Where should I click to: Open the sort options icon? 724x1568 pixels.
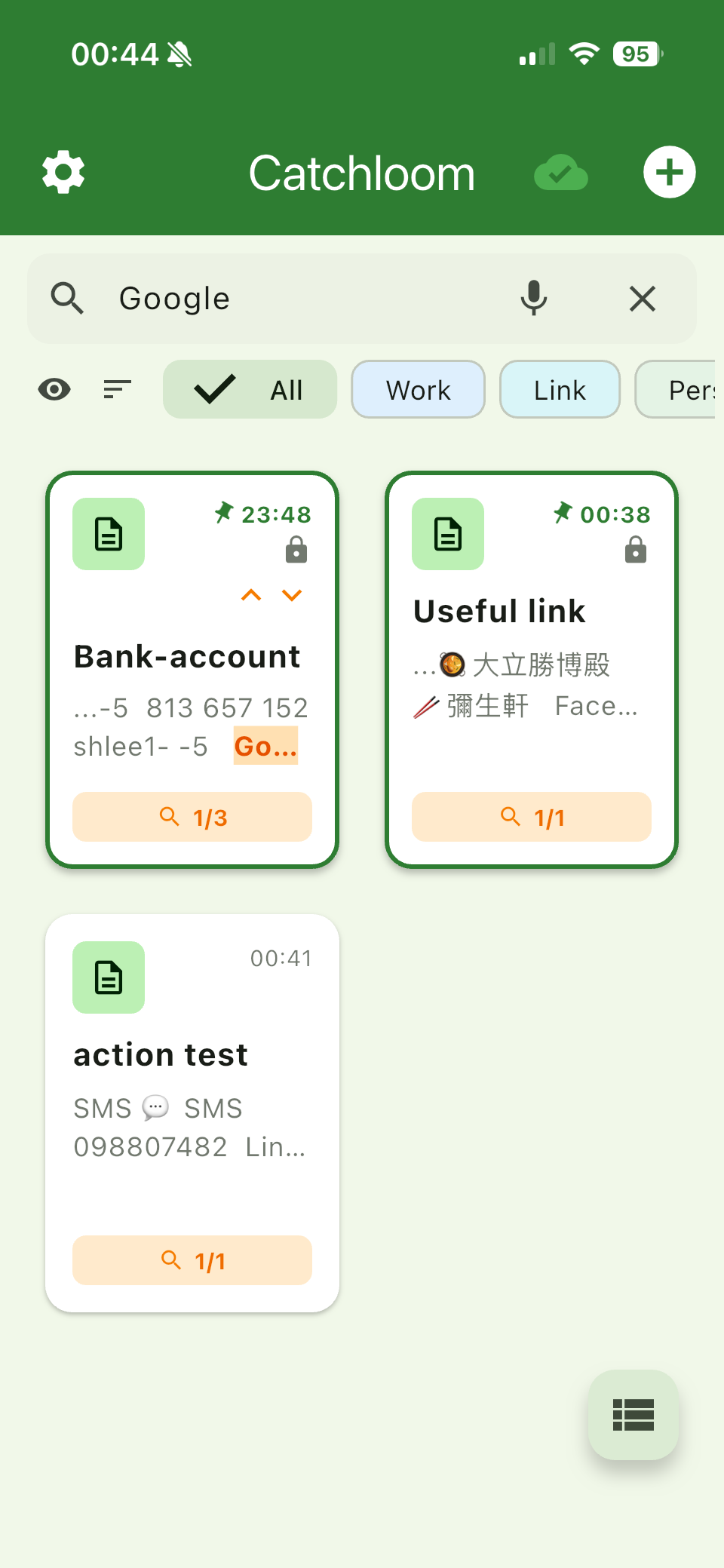(116, 389)
